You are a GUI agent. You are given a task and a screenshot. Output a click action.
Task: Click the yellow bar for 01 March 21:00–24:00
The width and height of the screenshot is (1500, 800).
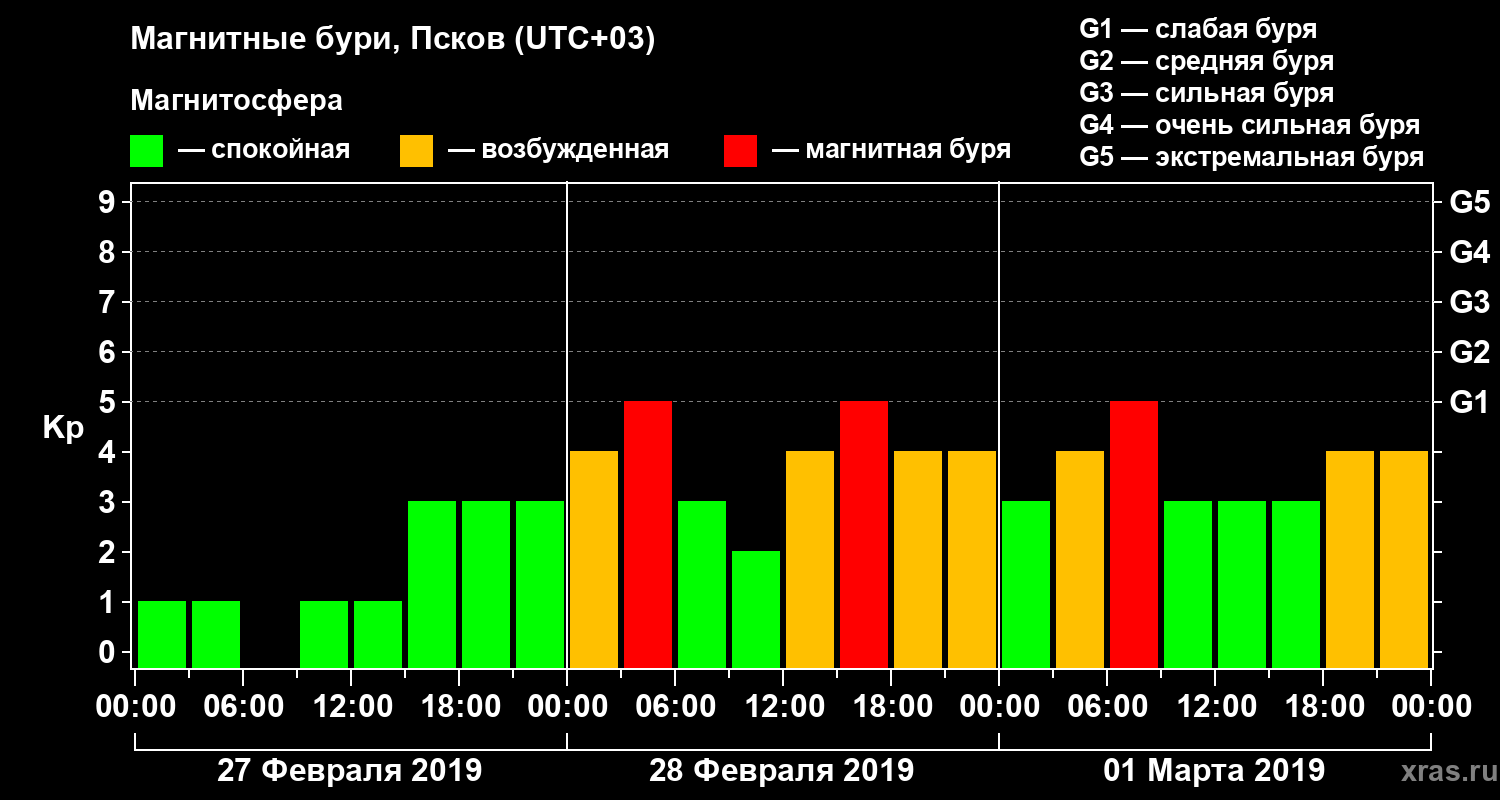pos(1404,560)
